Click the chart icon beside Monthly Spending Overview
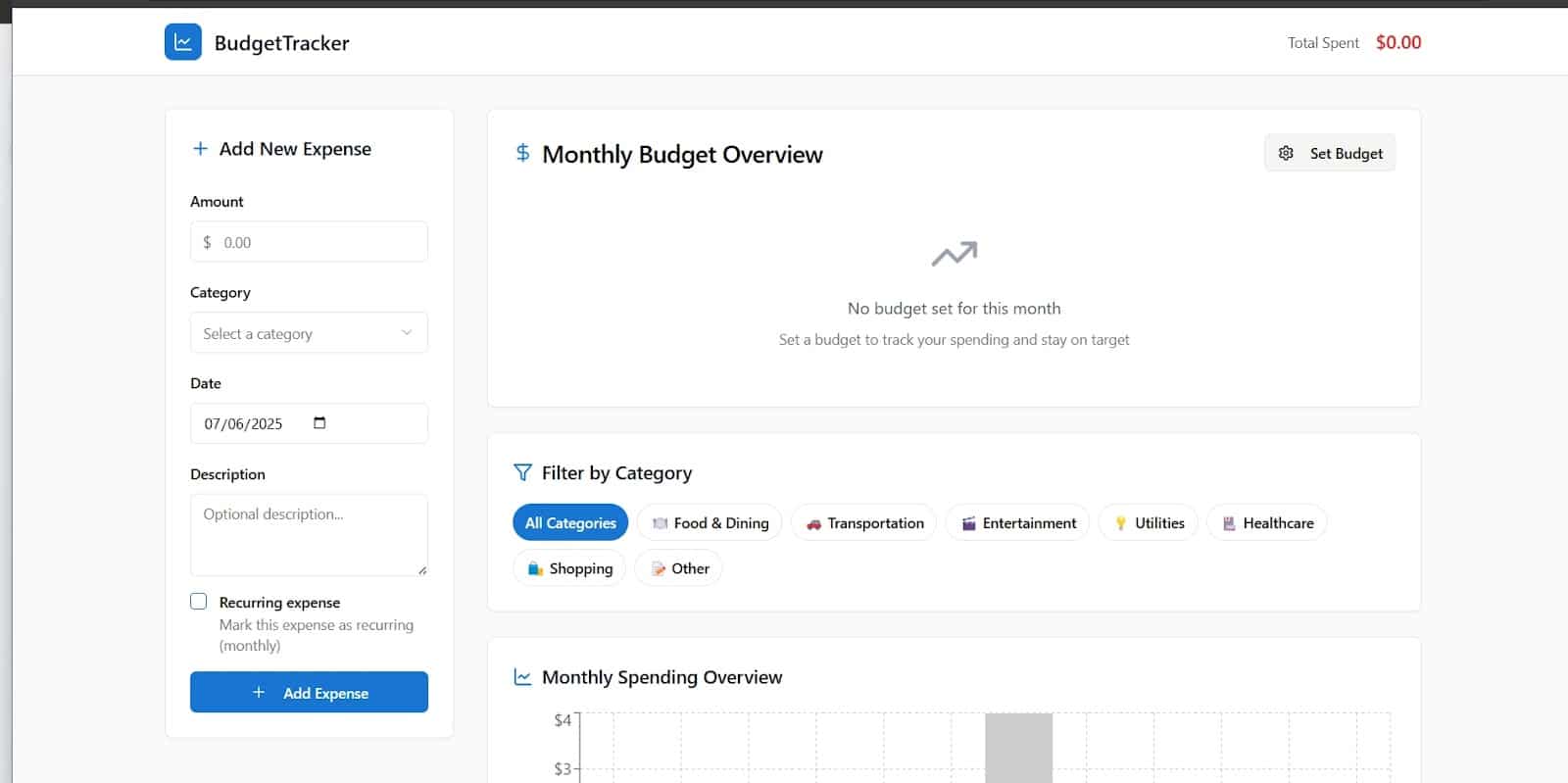The width and height of the screenshot is (1568, 783). click(x=522, y=677)
